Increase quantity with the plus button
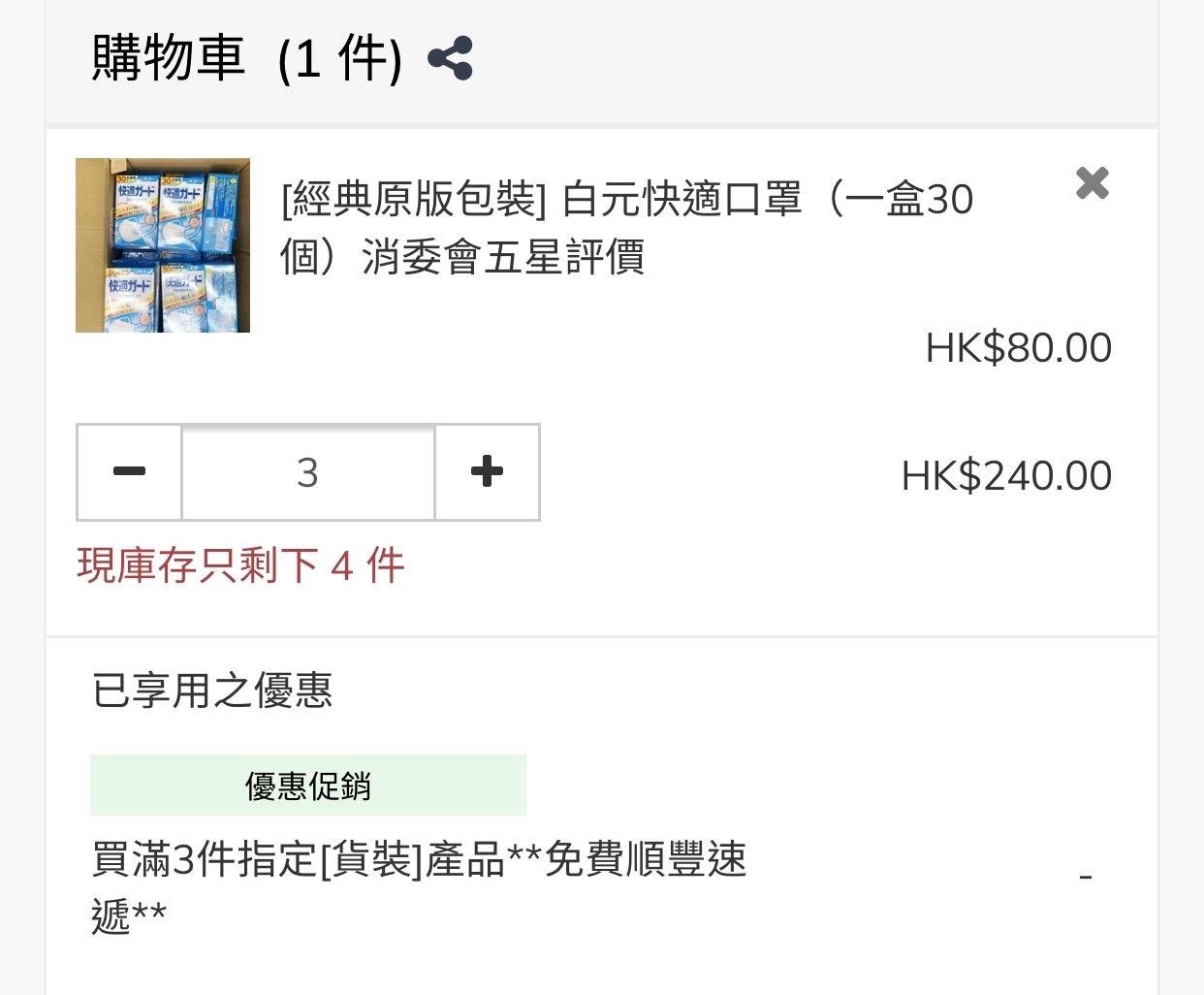 (487, 472)
